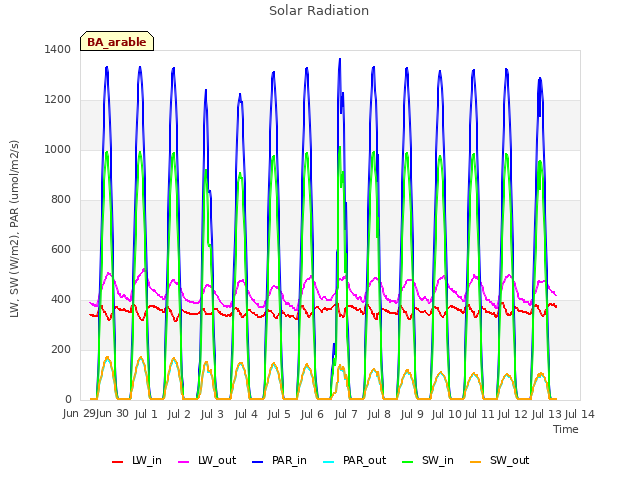Viewport: 640px width, 480px height.
Task: Click the Jul 5 date tick label
Action: coord(279,414)
